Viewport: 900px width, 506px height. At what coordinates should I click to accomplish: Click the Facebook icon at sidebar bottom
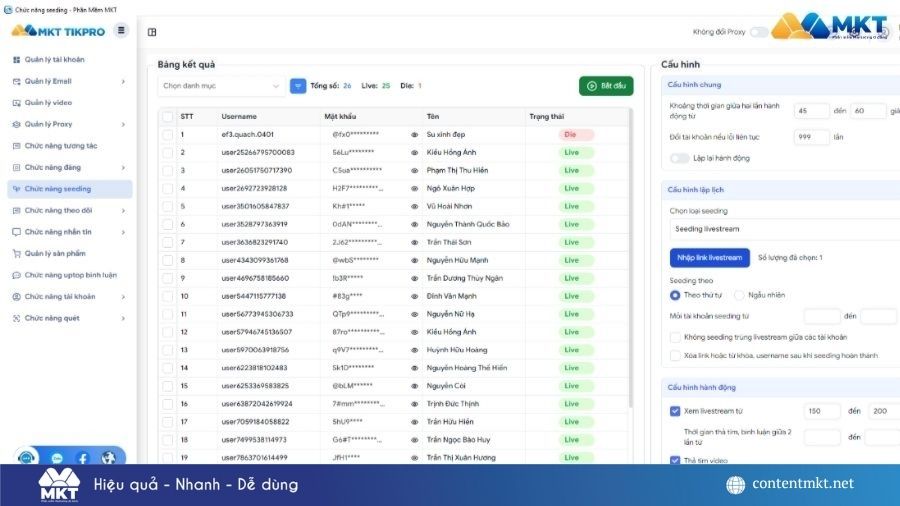[83, 458]
